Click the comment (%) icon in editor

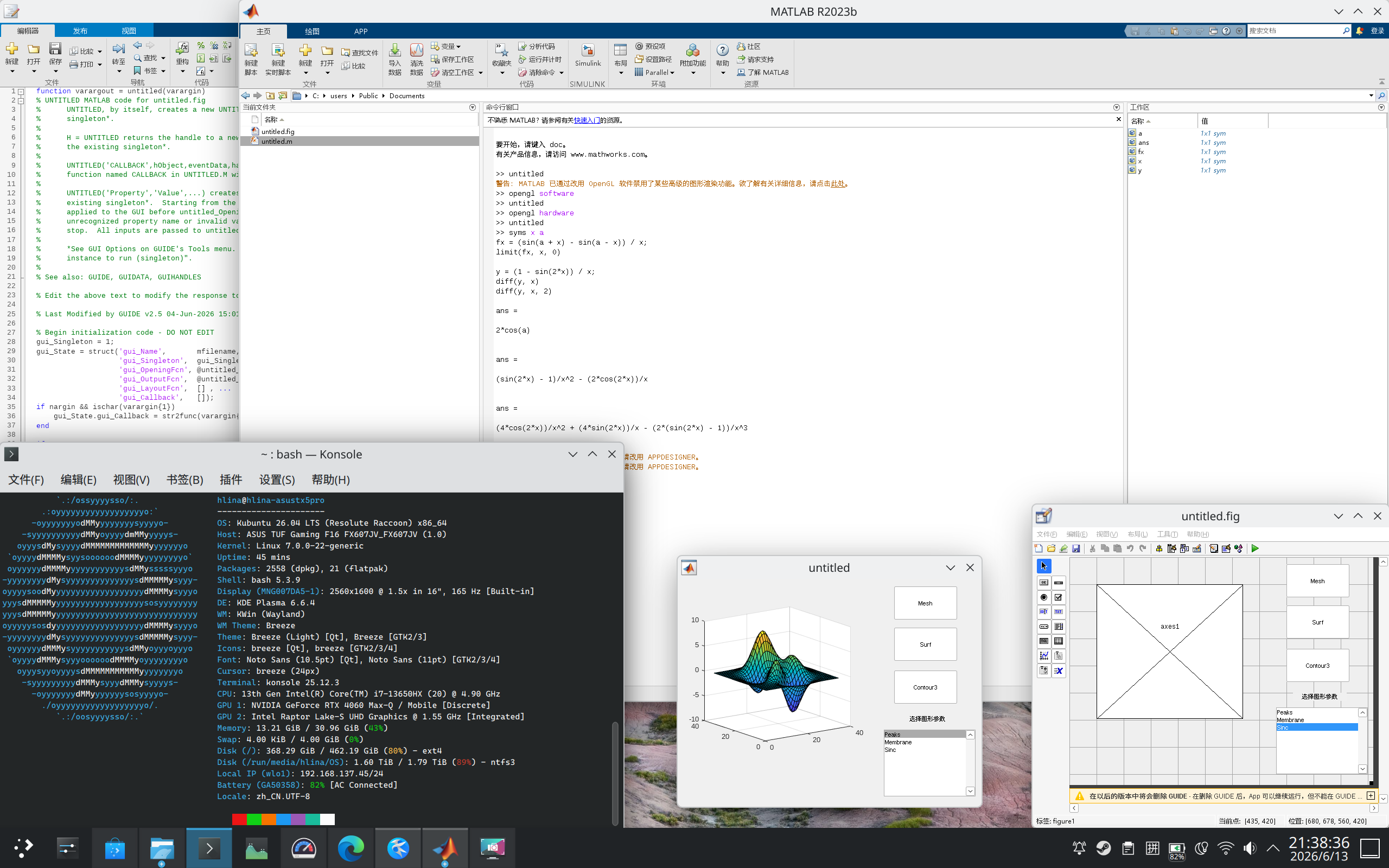(201, 46)
